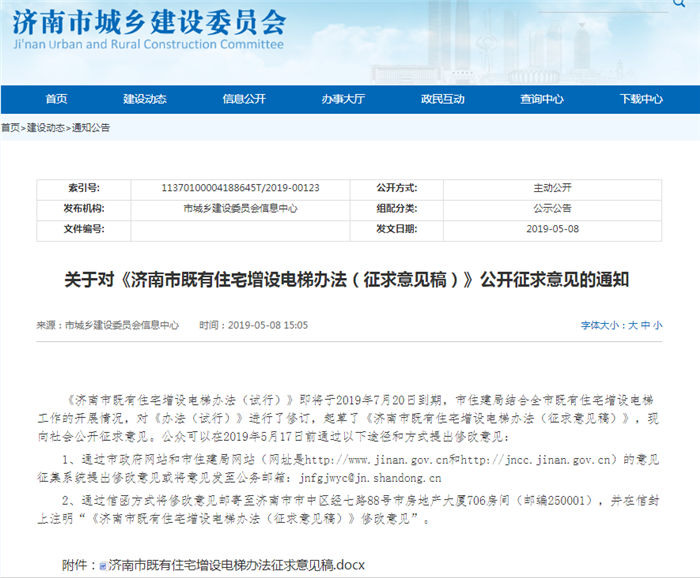Click the 文件编号 label cell

click(x=84, y=229)
